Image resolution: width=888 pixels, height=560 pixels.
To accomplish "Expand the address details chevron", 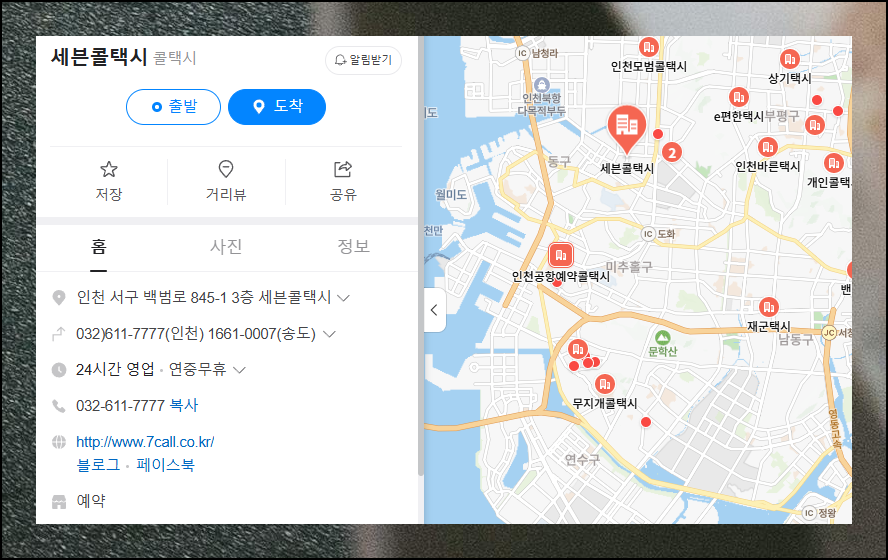I will pyautogui.click(x=343, y=298).
